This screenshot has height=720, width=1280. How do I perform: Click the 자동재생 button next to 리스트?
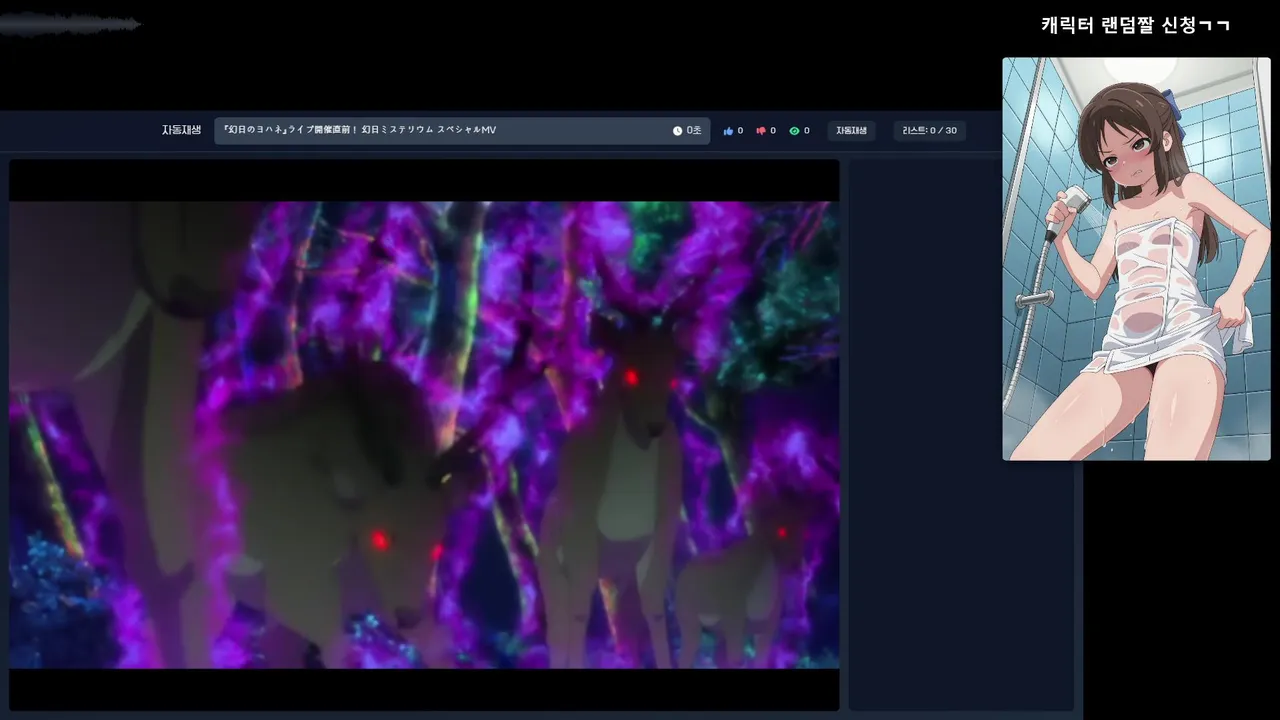(x=852, y=131)
